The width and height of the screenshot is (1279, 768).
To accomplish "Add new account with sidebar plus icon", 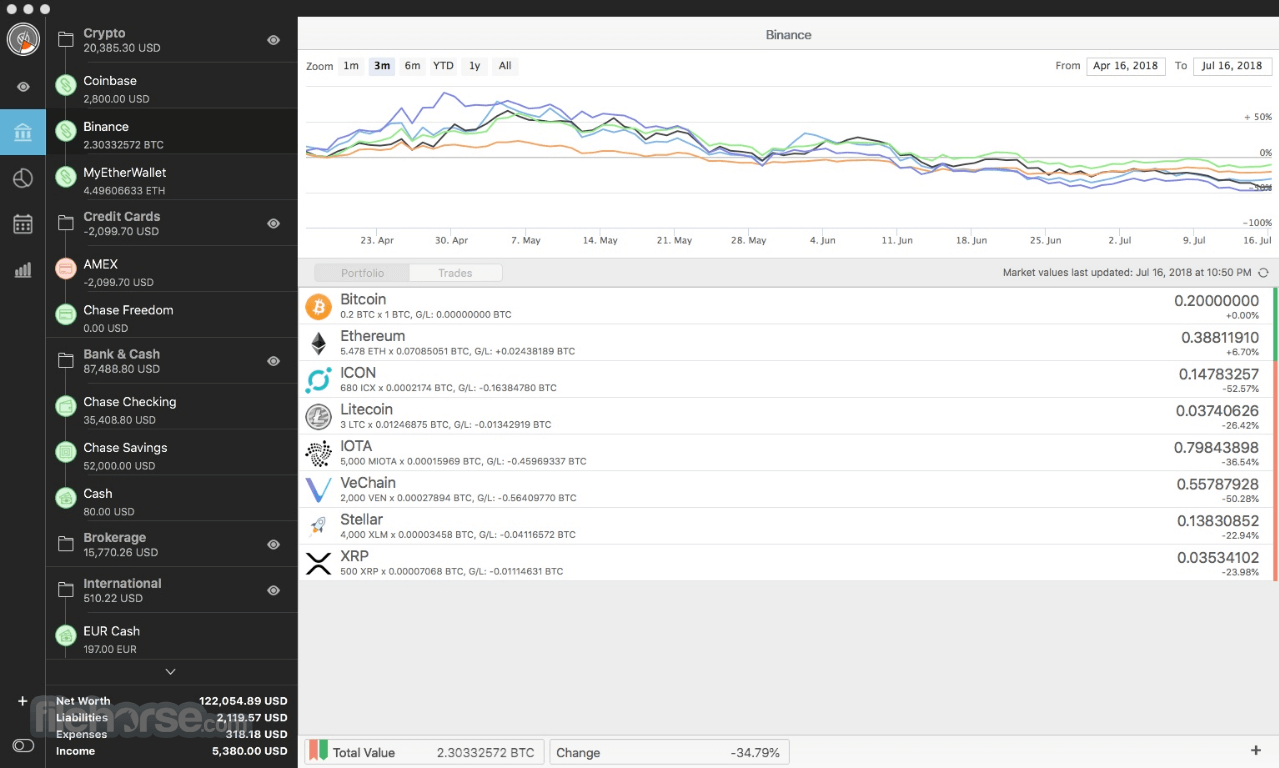I will click(22, 701).
